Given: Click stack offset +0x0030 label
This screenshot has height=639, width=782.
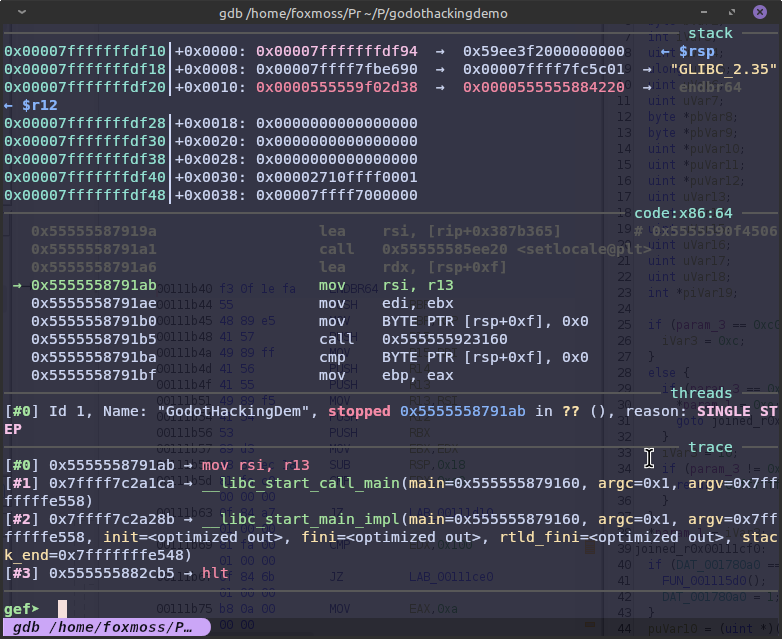Looking at the screenshot, I should 210,177.
